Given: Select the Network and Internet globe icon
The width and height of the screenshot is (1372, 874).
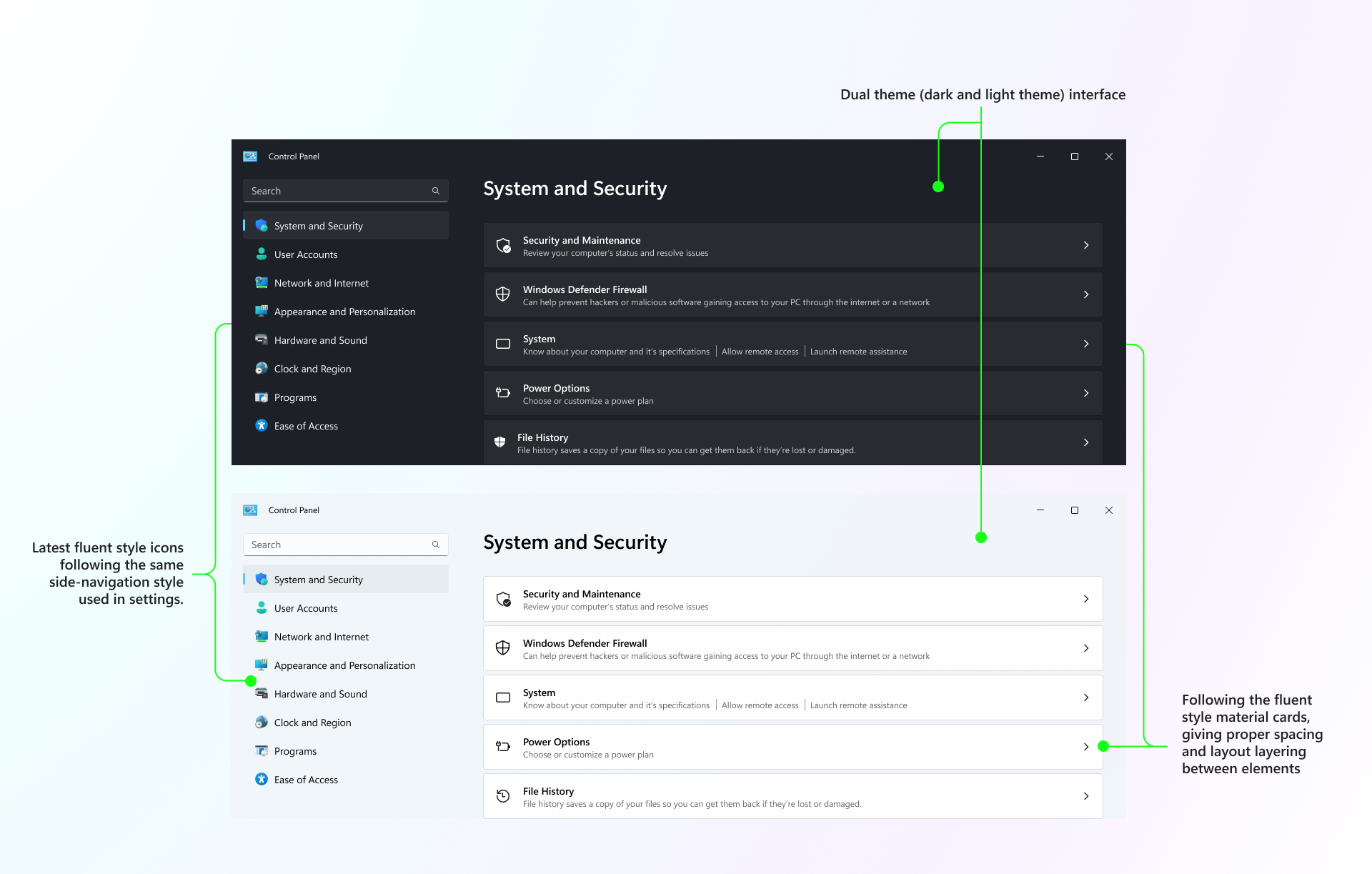Looking at the screenshot, I should point(262,282).
